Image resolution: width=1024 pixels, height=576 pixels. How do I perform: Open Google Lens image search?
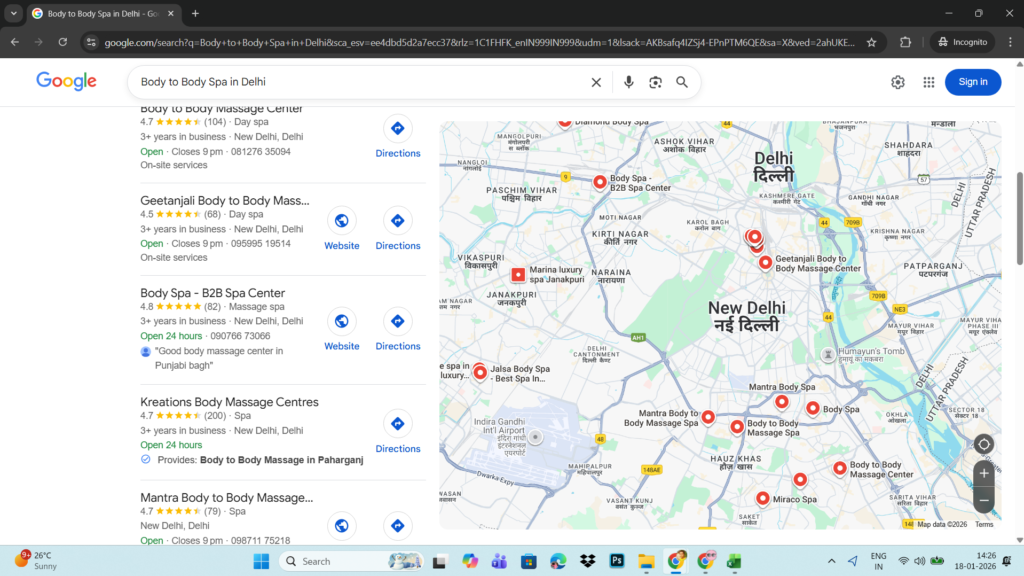pyautogui.click(x=655, y=82)
